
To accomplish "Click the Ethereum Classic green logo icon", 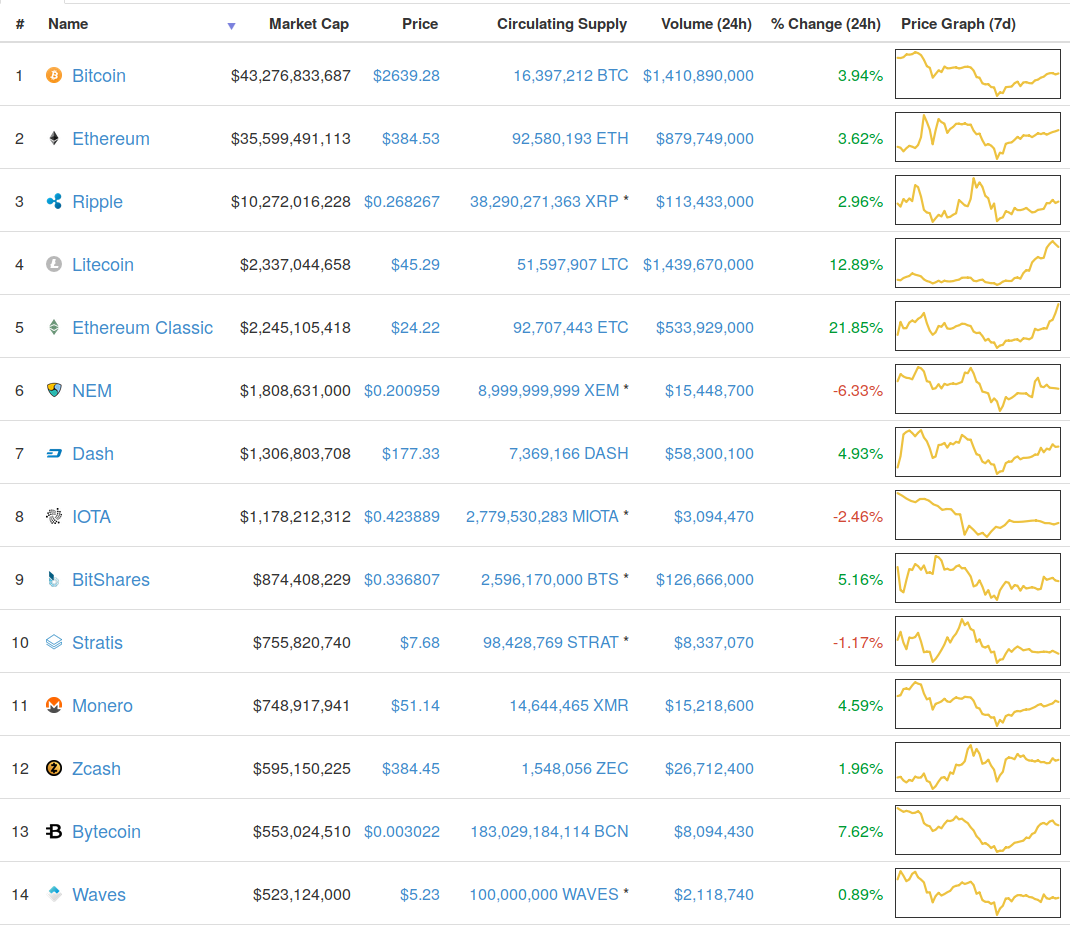I will [54, 327].
